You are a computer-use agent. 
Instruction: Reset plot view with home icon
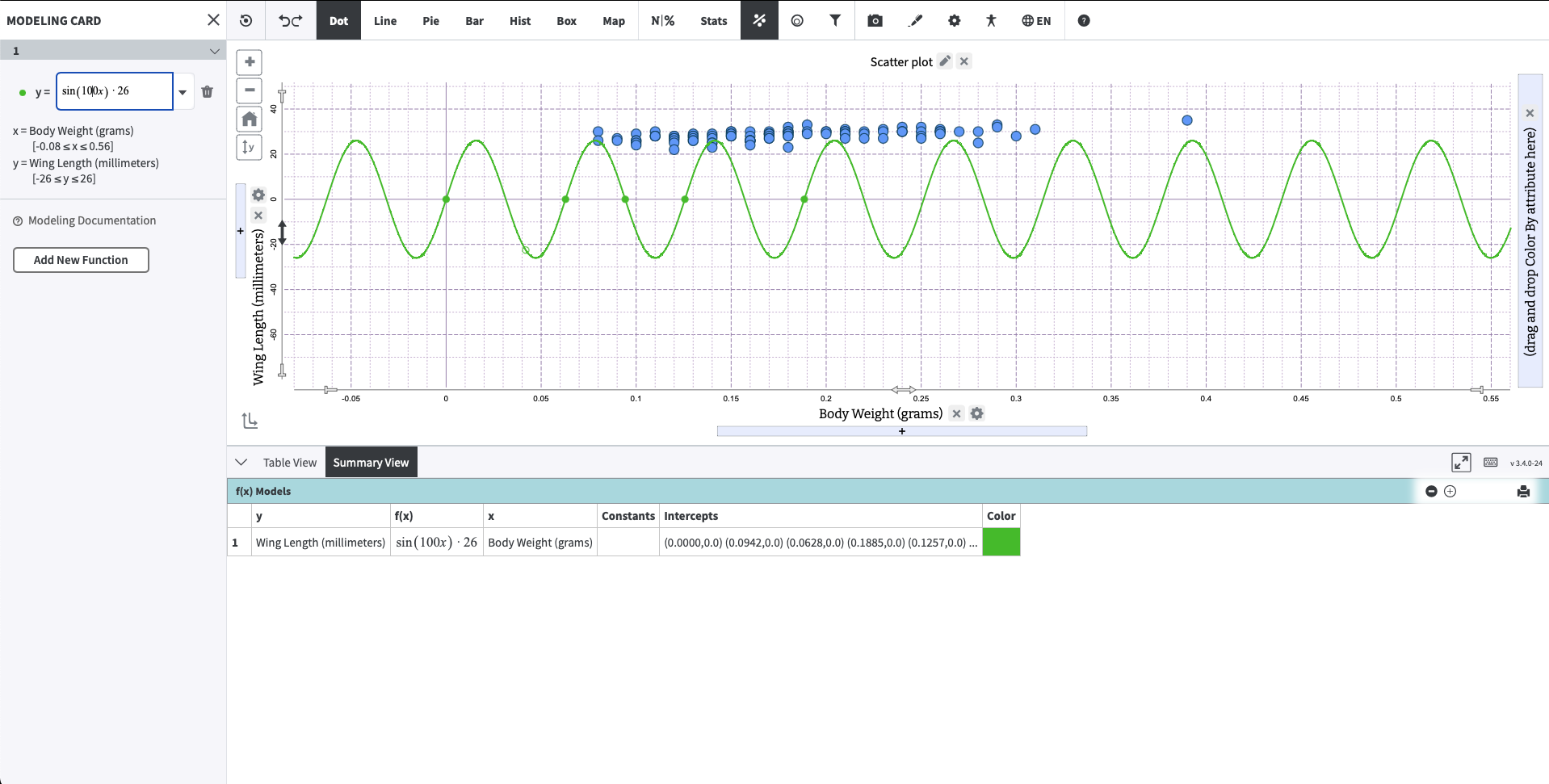point(250,119)
